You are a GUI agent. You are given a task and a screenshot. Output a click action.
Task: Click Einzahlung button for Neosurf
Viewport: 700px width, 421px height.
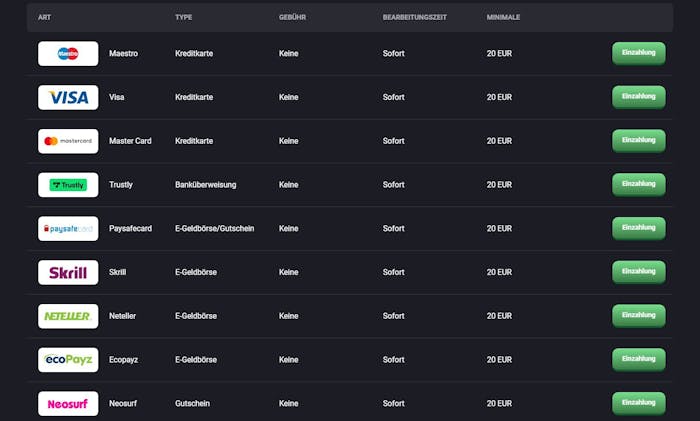638,403
